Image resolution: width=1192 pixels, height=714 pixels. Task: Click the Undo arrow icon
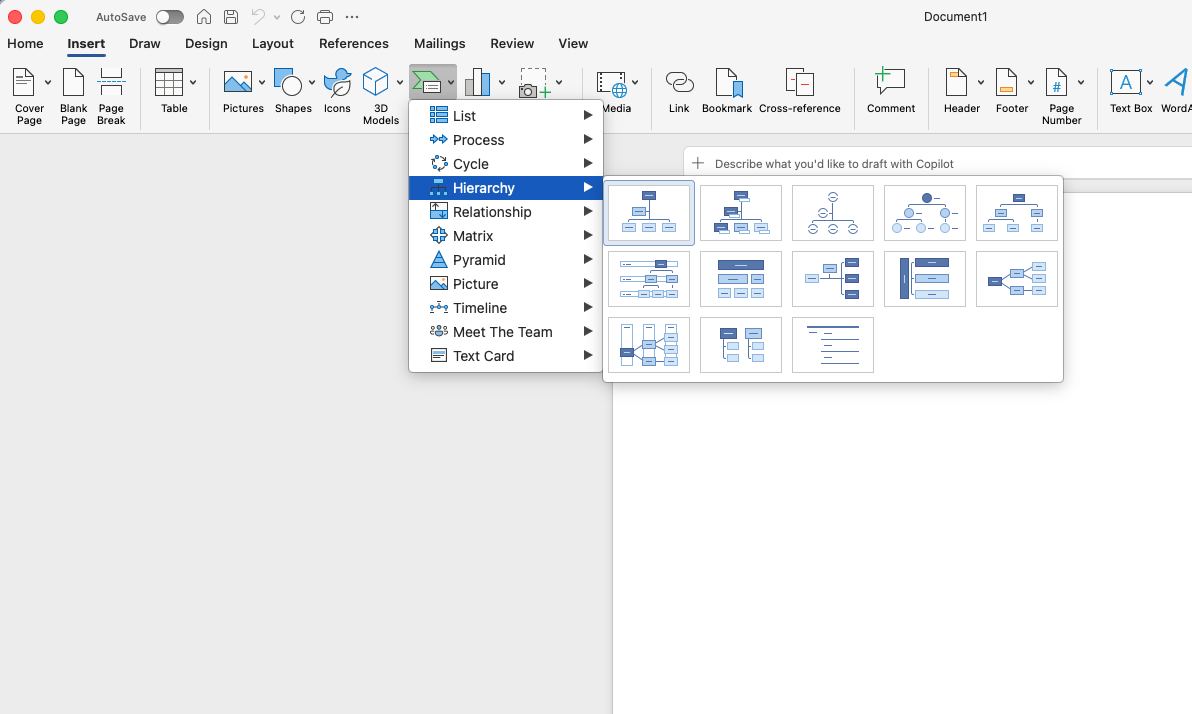[258, 17]
